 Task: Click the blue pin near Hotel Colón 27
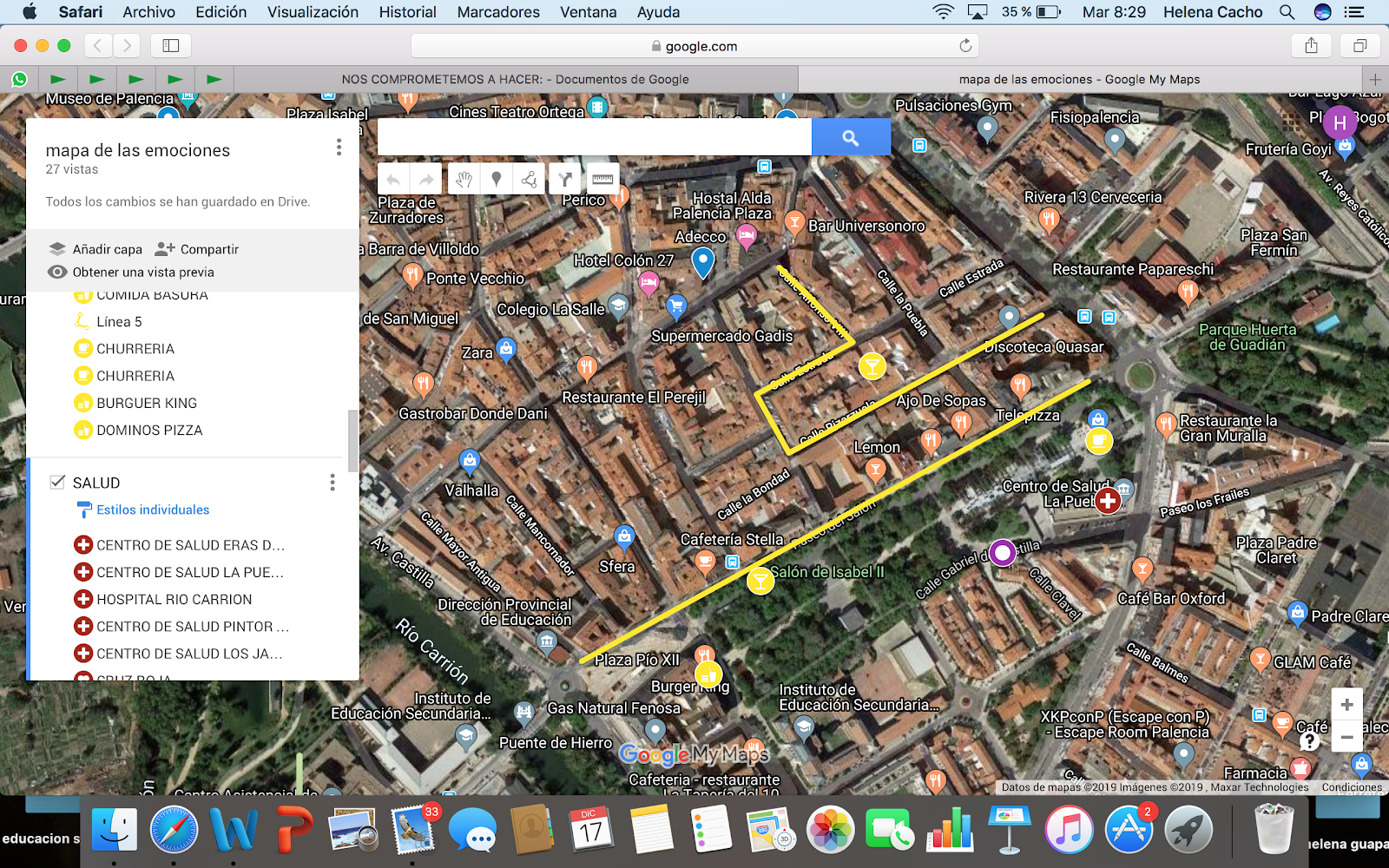702,261
